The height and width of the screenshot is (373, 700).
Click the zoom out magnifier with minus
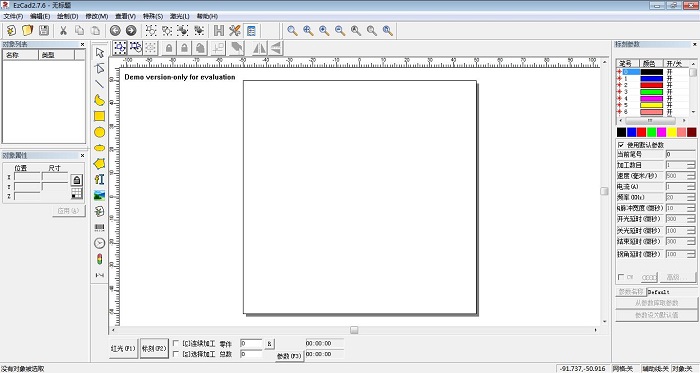point(340,30)
